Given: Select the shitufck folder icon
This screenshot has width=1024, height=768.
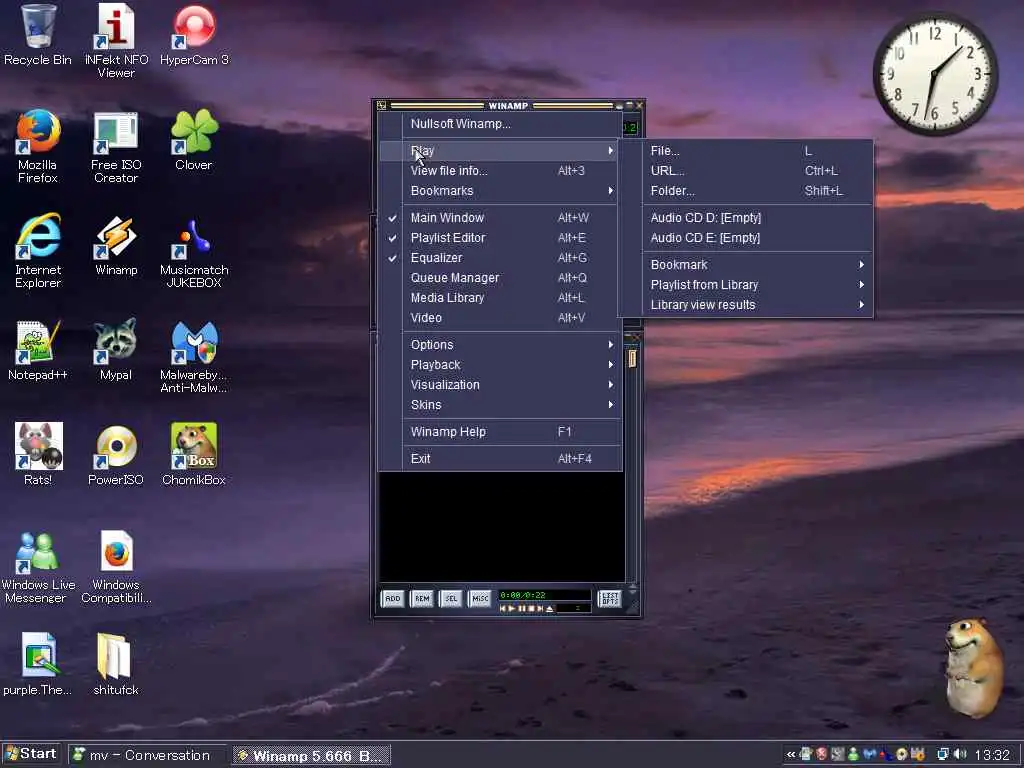Looking at the screenshot, I should pyautogui.click(x=116, y=664).
